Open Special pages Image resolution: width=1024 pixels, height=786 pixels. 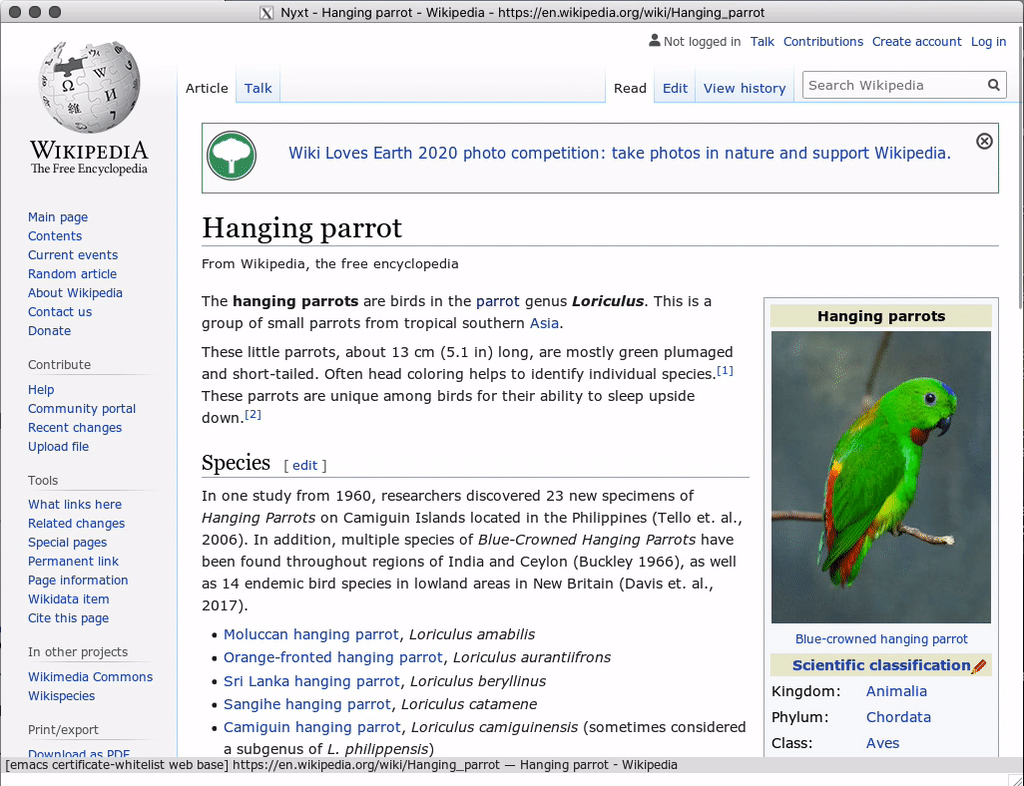coord(67,542)
